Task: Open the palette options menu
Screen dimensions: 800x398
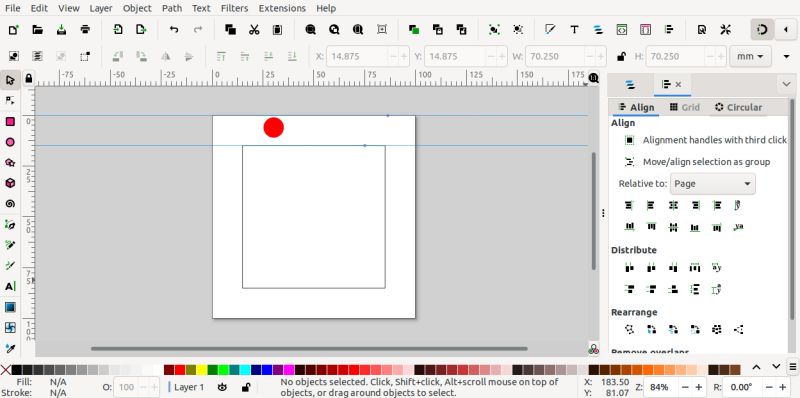Action: pos(793,366)
